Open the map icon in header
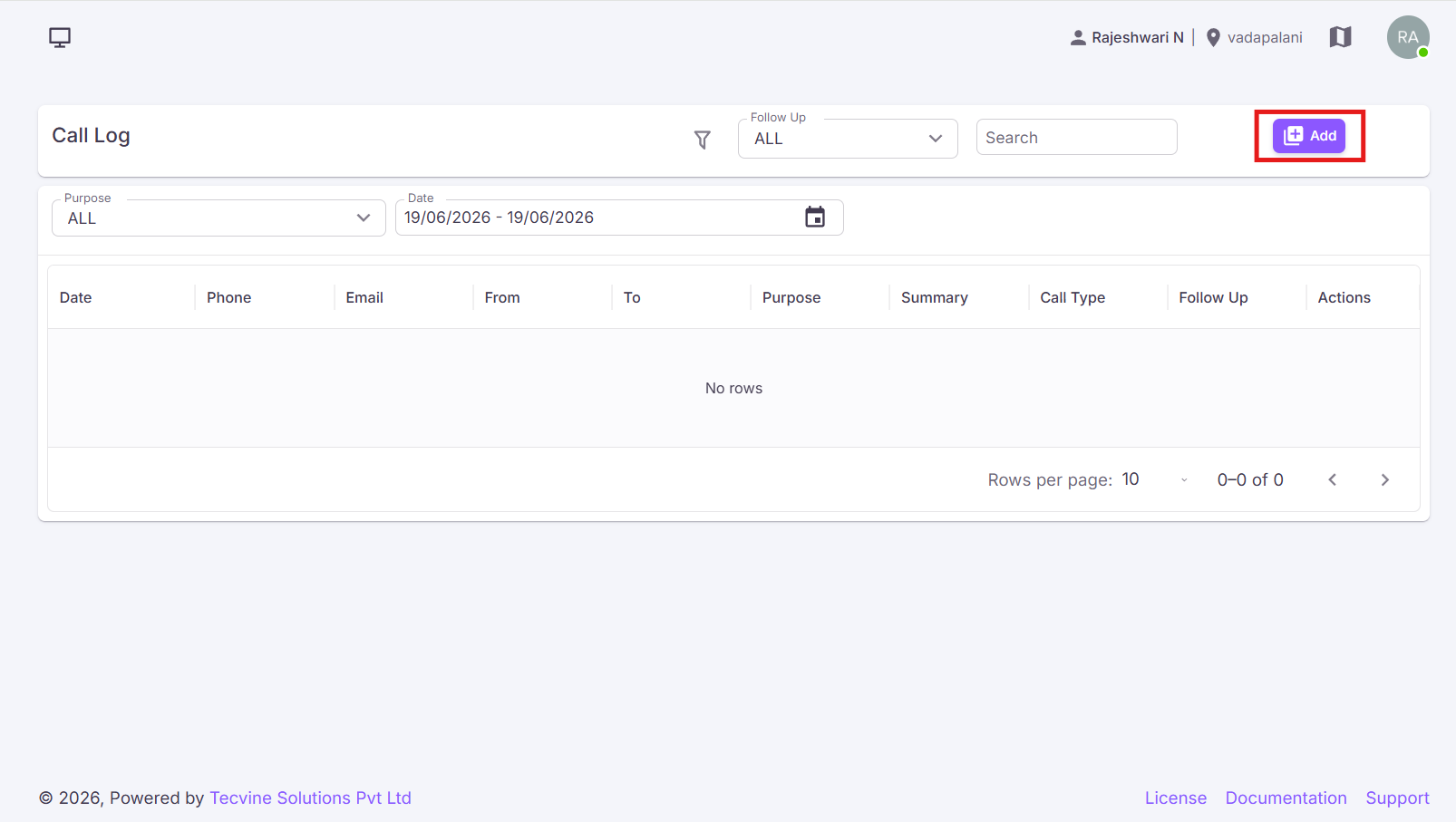This screenshot has width=1456, height=822. 1340,37
